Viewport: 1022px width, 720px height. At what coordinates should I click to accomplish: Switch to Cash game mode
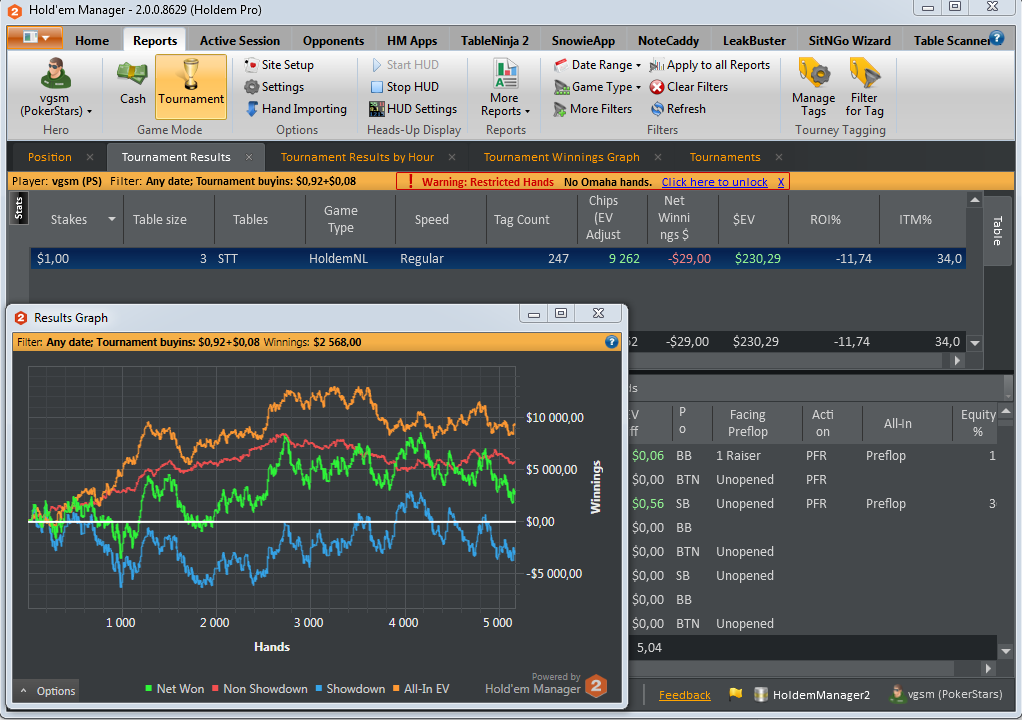132,82
